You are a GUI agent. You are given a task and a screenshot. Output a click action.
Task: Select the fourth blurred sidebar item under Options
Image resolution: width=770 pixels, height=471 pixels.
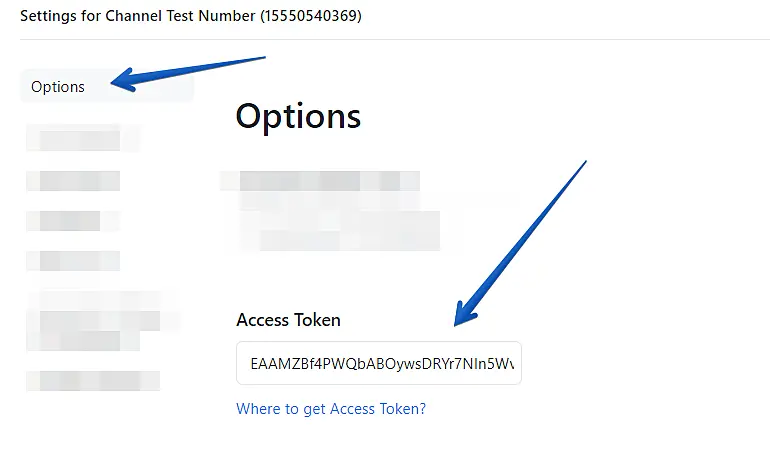72,261
